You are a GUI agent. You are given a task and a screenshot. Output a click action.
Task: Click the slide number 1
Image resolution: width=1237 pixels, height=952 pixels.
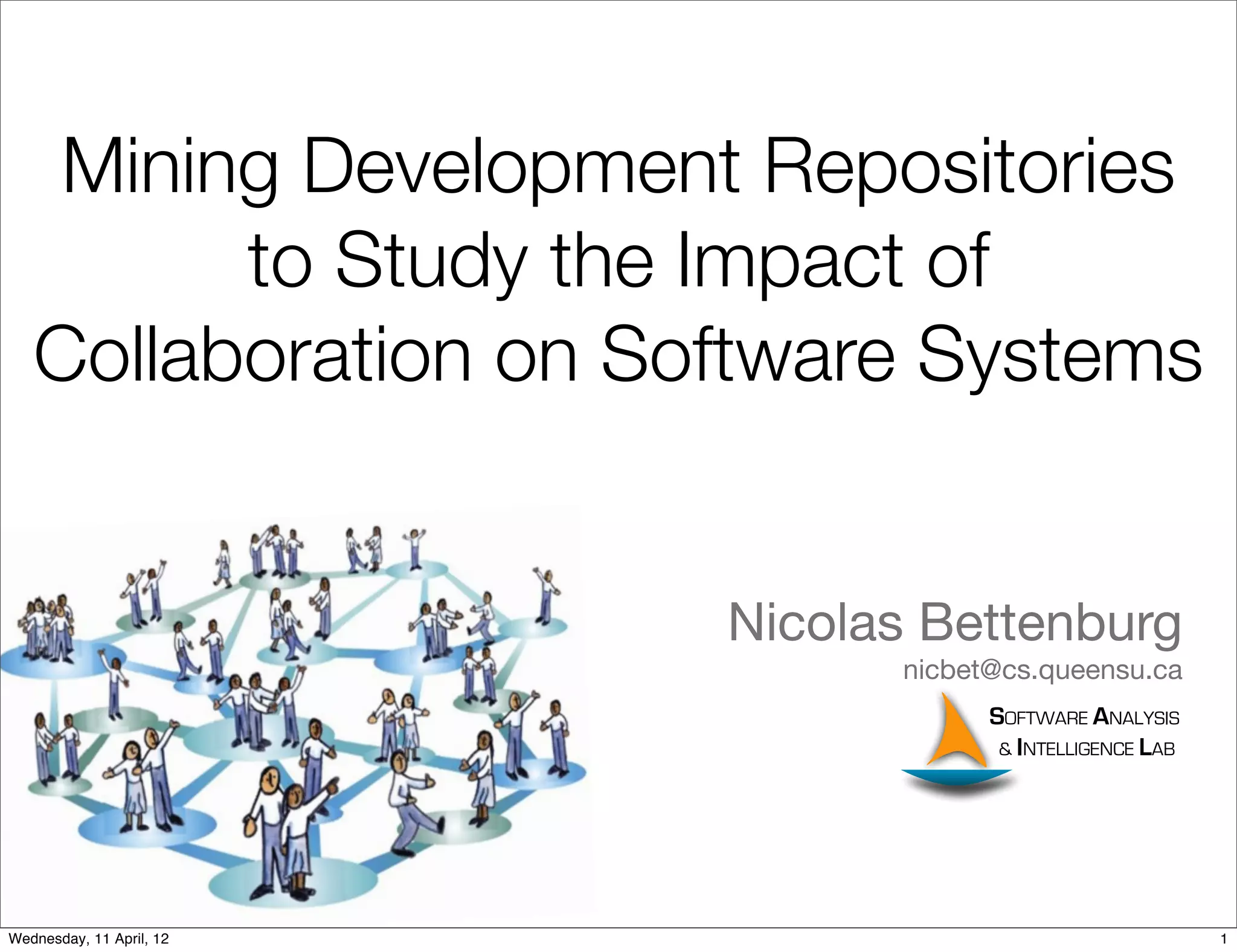[x=1224, y=939]
